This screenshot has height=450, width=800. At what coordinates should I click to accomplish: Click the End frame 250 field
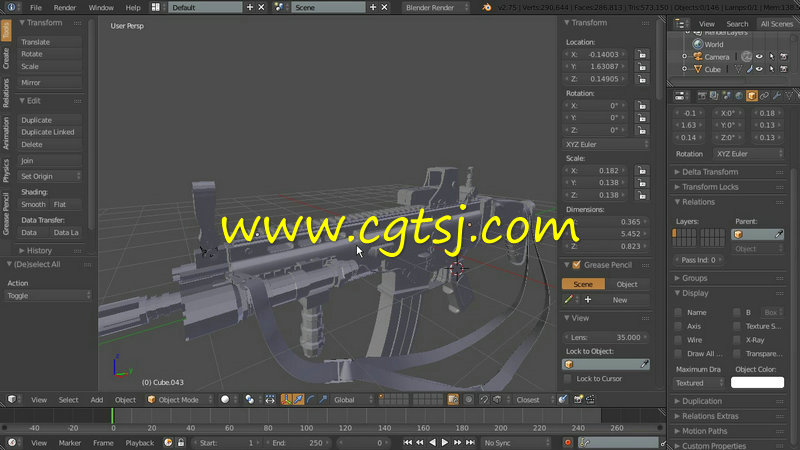[x=299, y=442]
